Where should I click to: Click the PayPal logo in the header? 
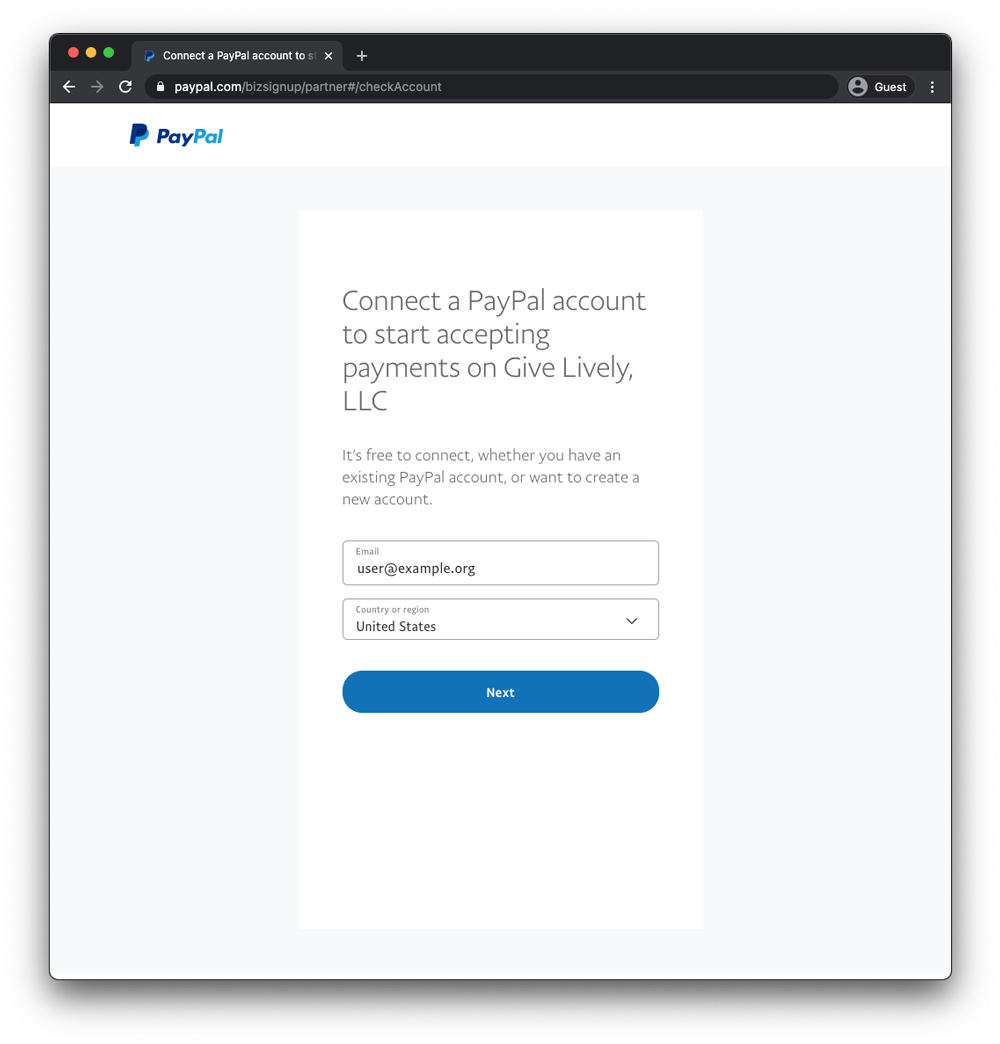pos(176,135)
